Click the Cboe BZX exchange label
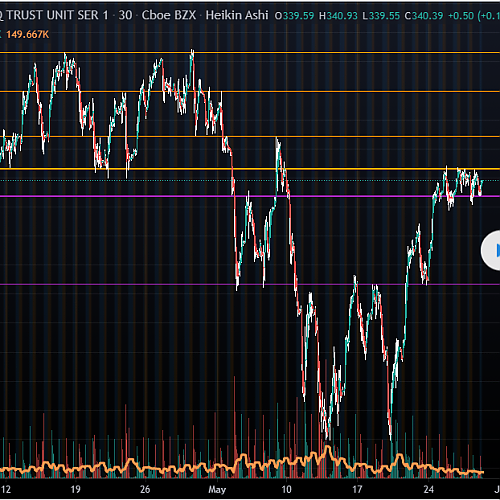This screenshot has height=500, width=500. click(169, 15)
